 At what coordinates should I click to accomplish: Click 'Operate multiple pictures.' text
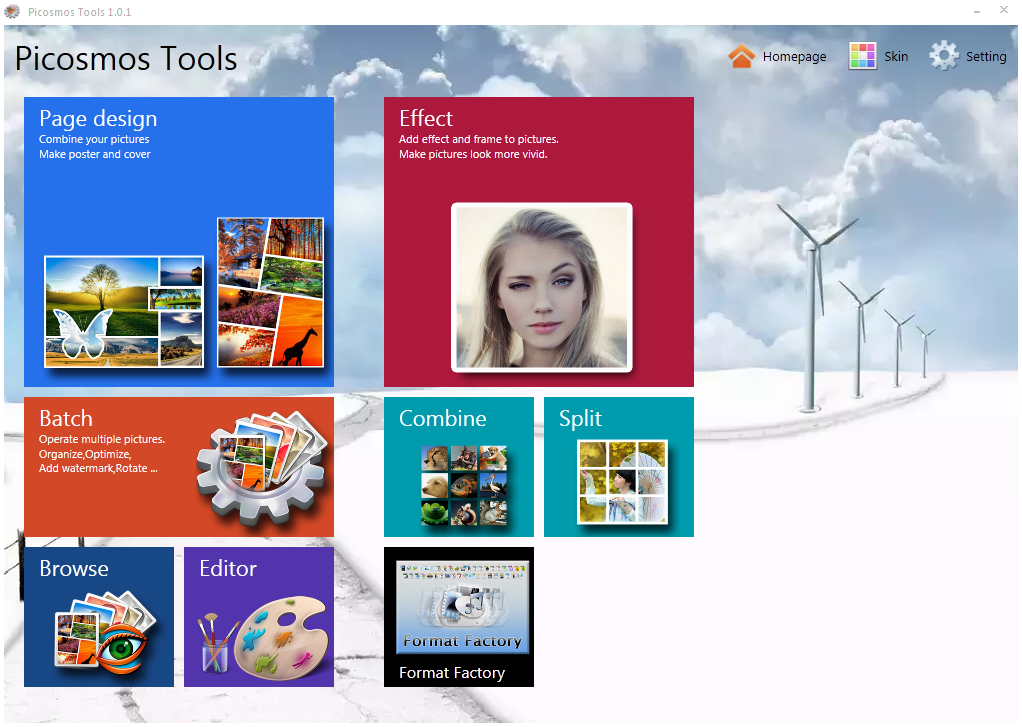pyautogui.click(x=102, y=439)
